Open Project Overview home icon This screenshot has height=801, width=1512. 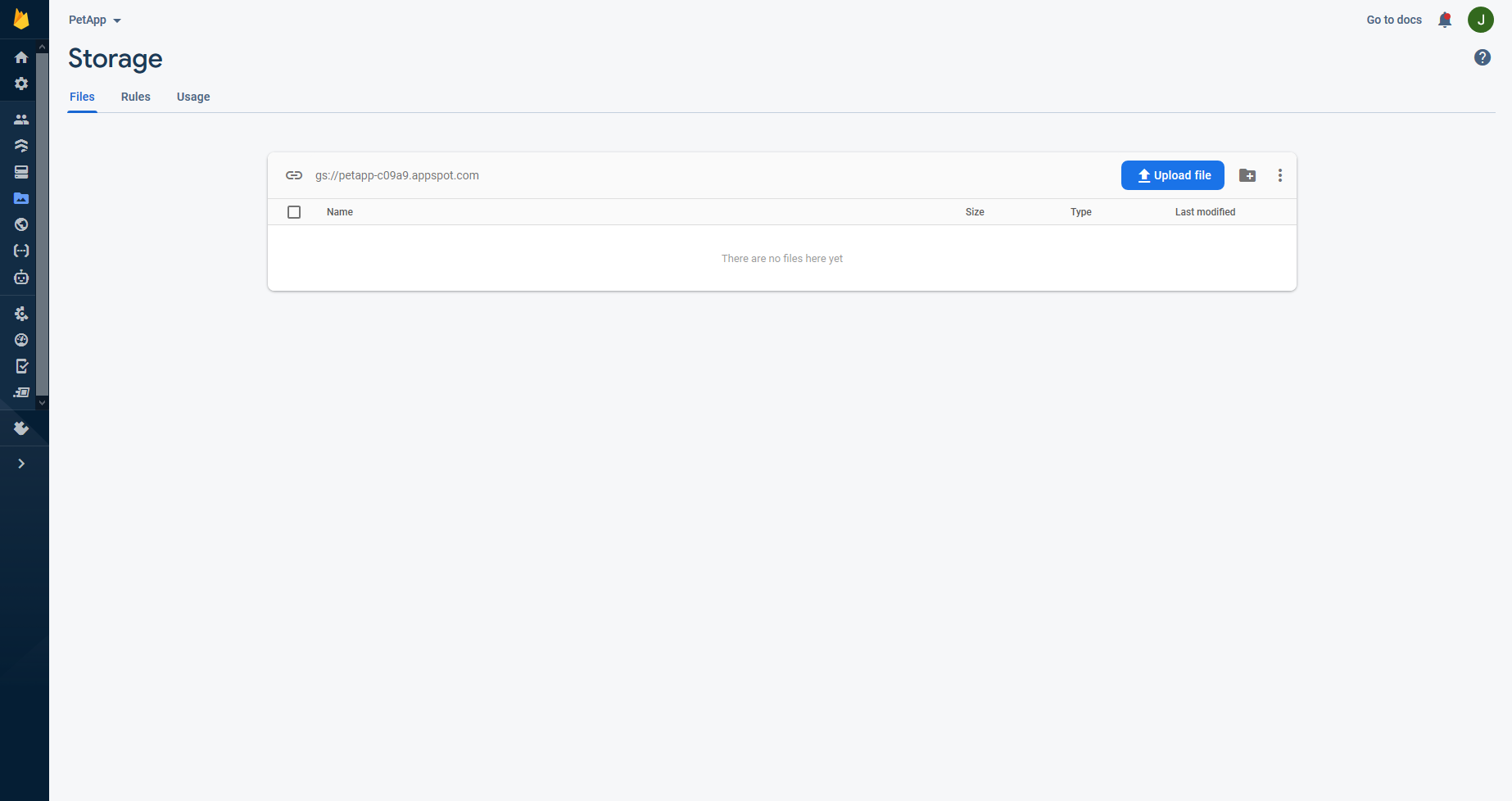21,57
